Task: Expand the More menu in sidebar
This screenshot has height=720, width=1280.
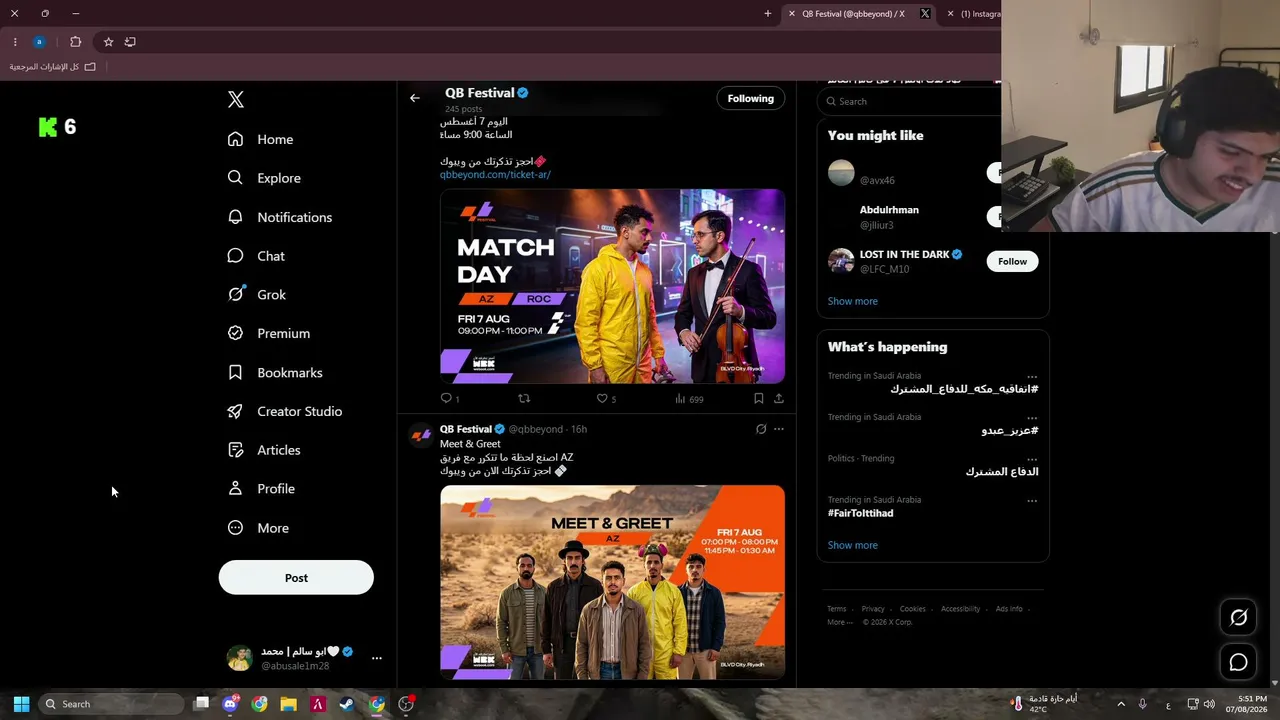Action: click(x=258, y=528)
